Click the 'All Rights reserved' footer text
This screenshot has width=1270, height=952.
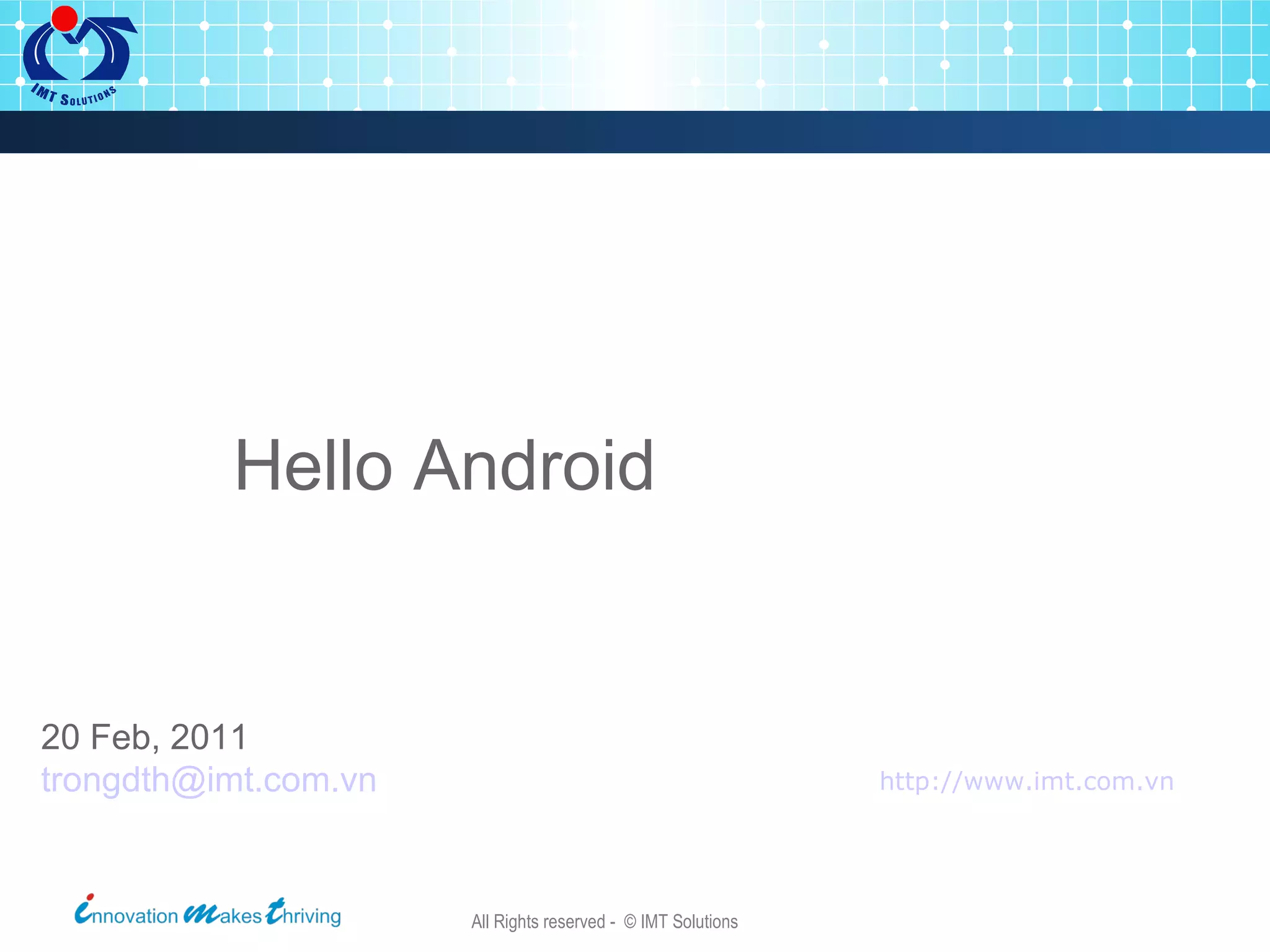537,922
